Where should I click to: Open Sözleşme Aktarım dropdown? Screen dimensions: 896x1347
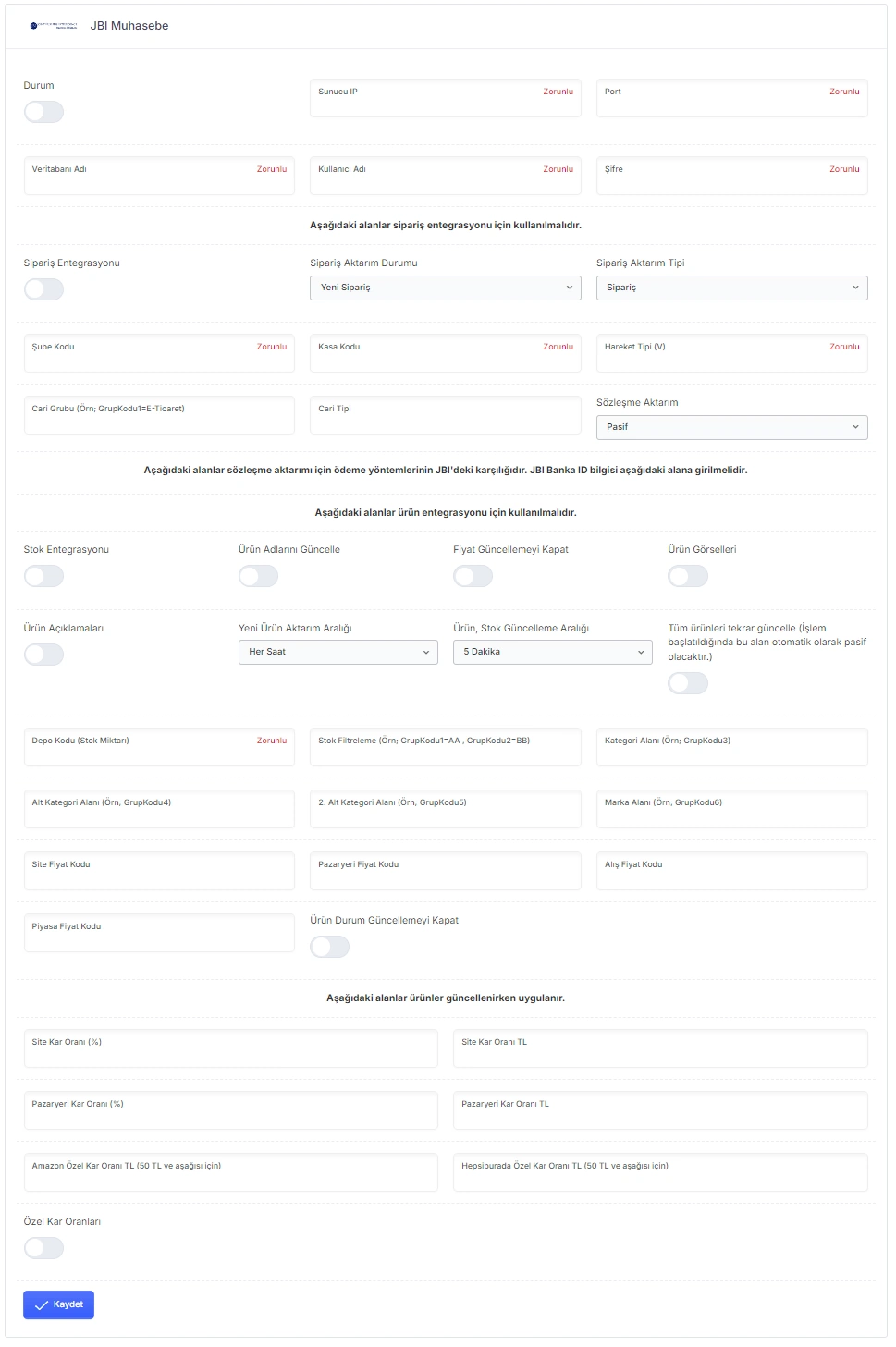click(x=732, y=427)
